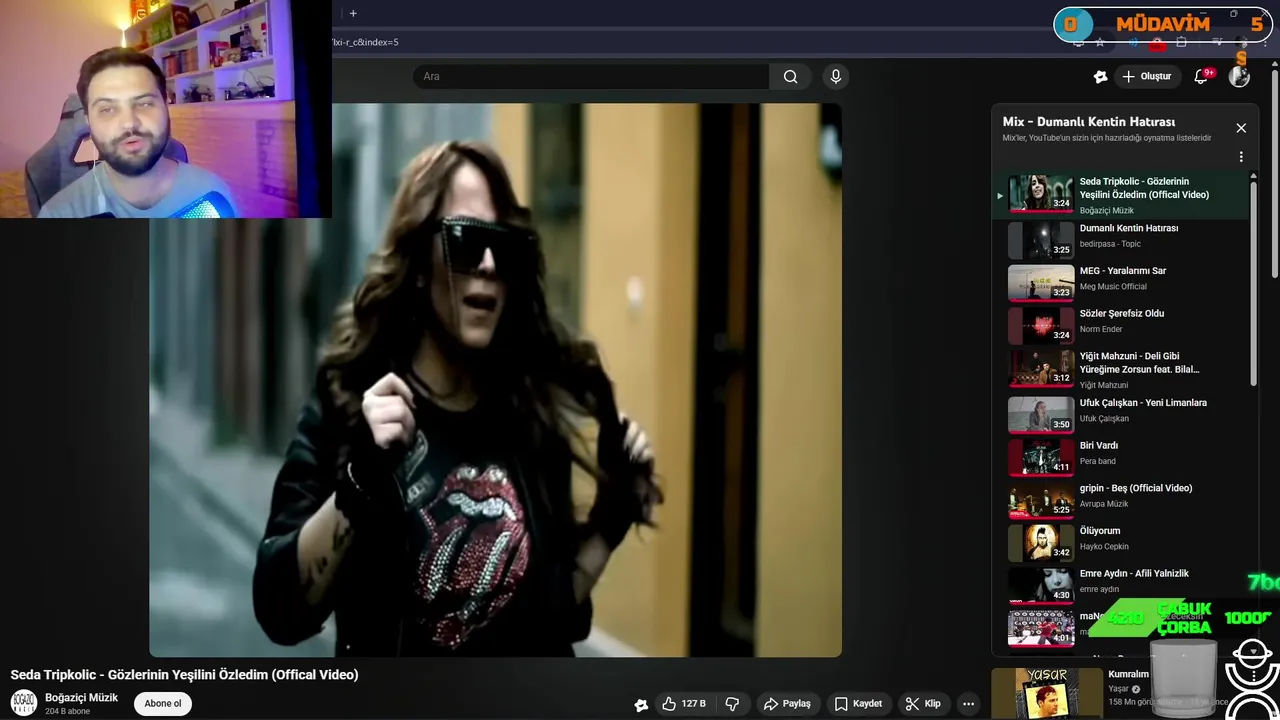Like the video with thumbs up
The height and width of the screenshot is (720, 1280).
(684, 704)
